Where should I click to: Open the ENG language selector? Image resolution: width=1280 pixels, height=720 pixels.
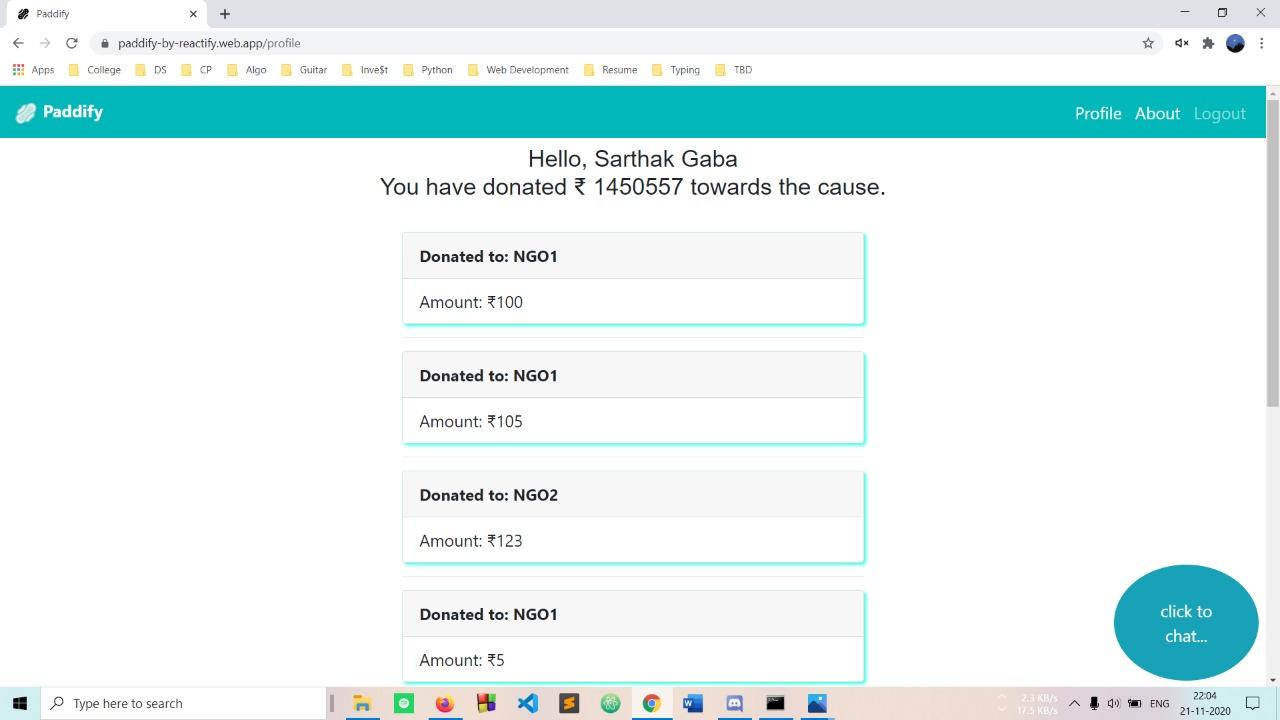tap(1160, 703)
